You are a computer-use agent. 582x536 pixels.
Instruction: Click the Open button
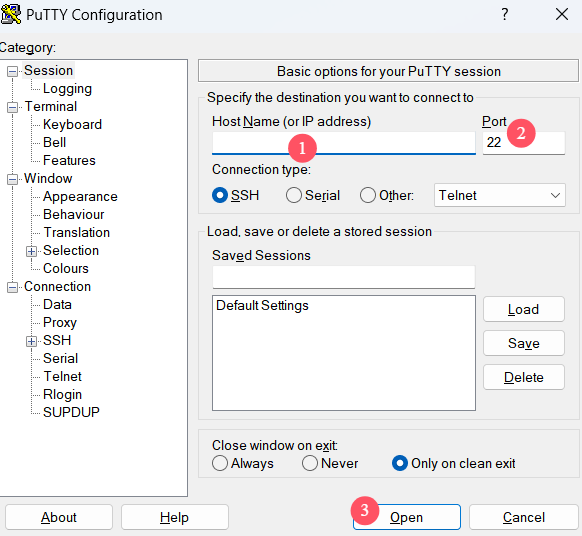[406, 517]
